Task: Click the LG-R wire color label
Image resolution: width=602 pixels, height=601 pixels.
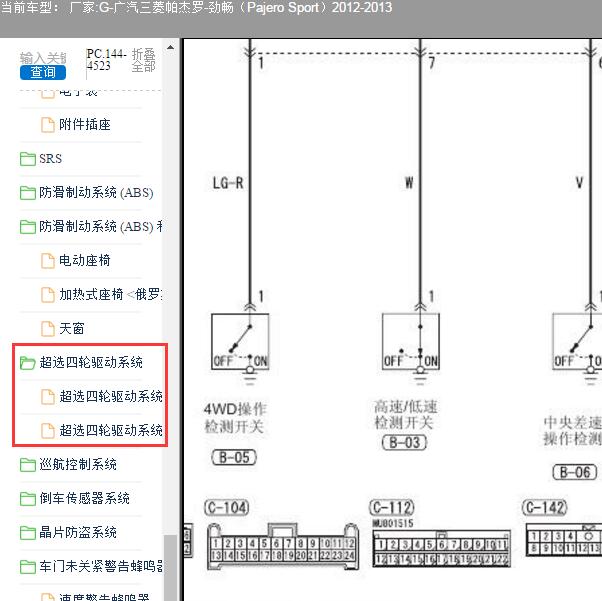Action: pyautogui.click(x=228, y=183)
